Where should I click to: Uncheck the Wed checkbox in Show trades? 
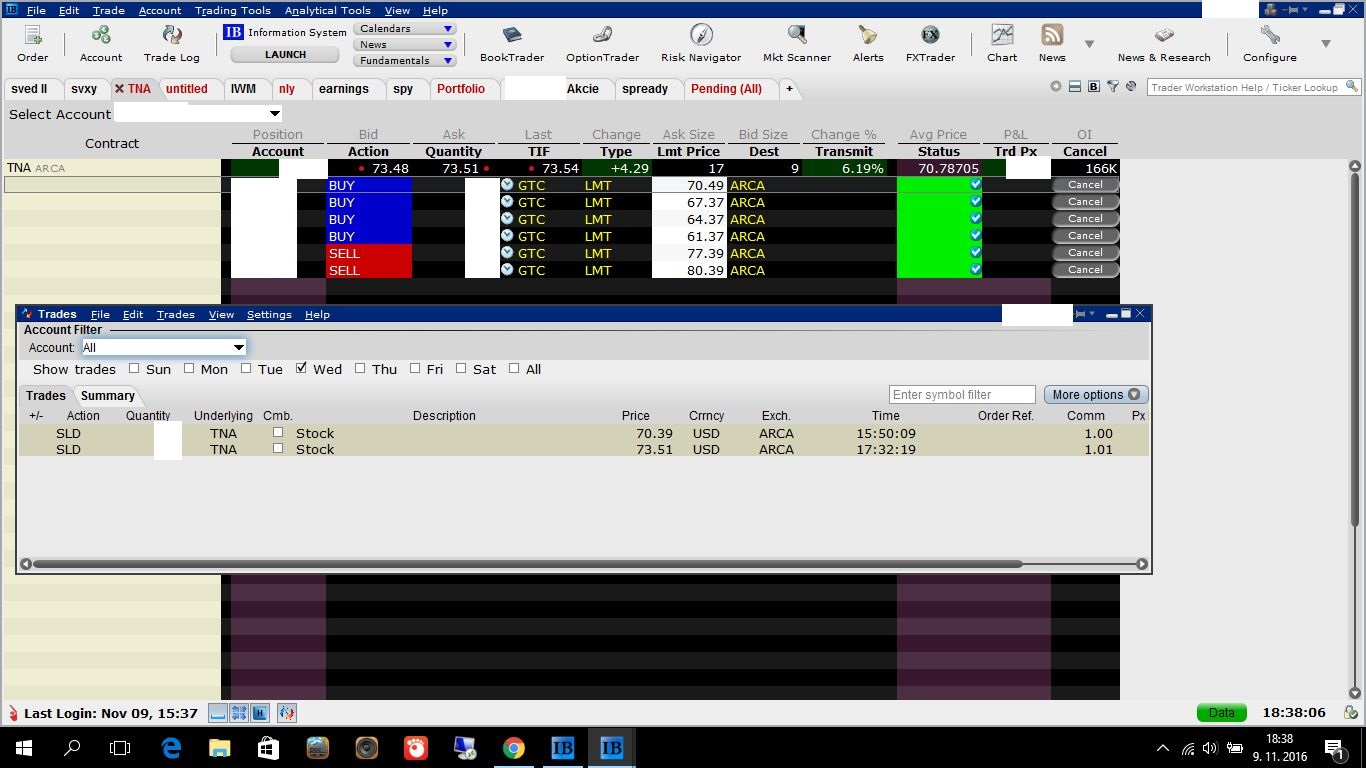click(x=301, y=369)
